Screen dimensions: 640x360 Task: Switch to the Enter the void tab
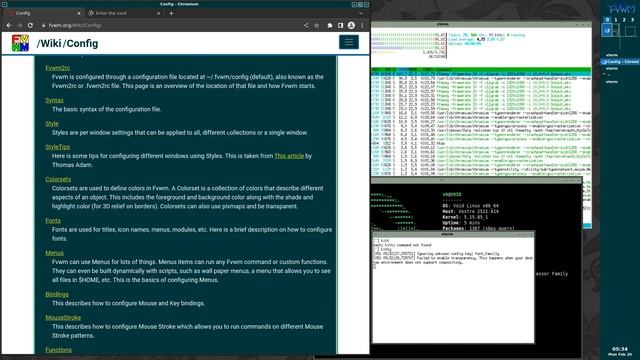pos(124,13)
